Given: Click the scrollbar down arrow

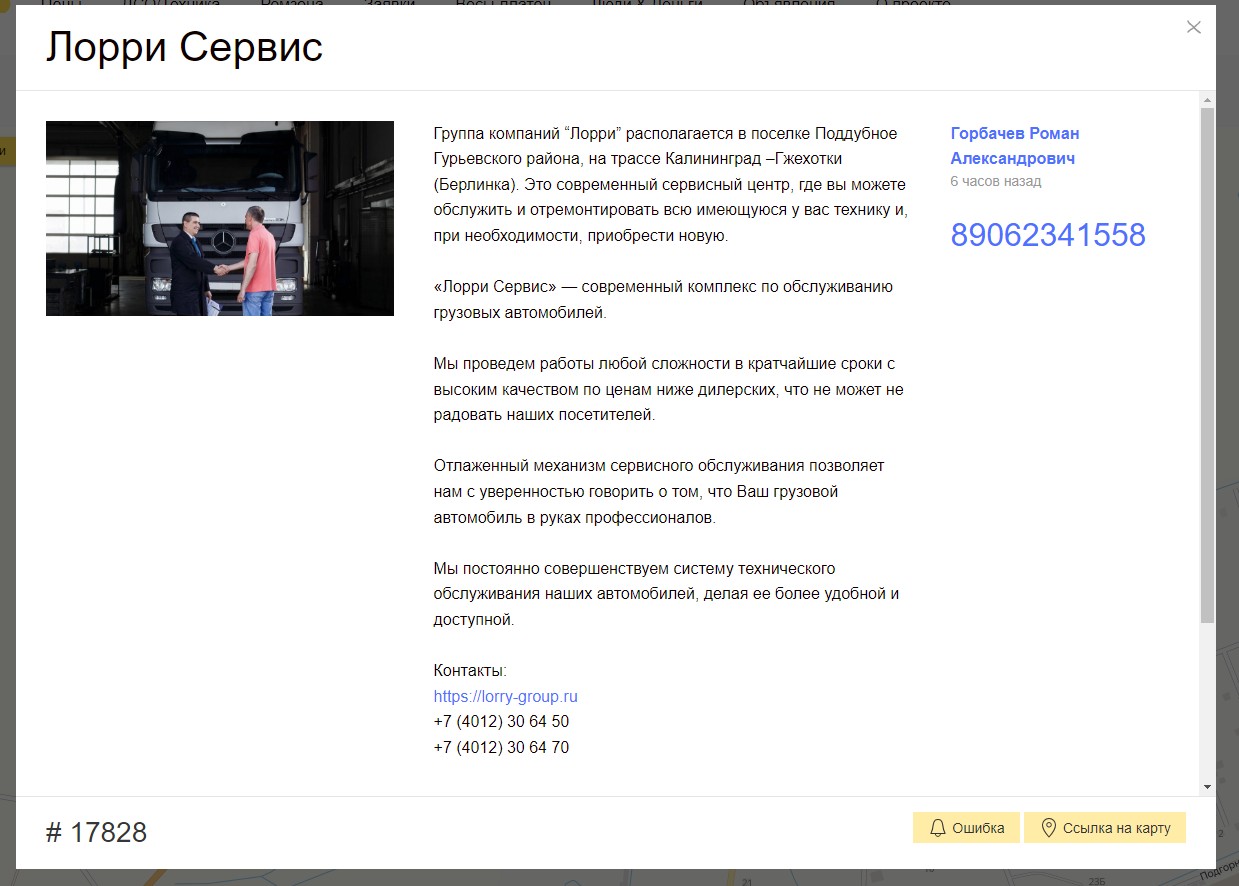Looking at the screenshot, I should click(1207, 787).
